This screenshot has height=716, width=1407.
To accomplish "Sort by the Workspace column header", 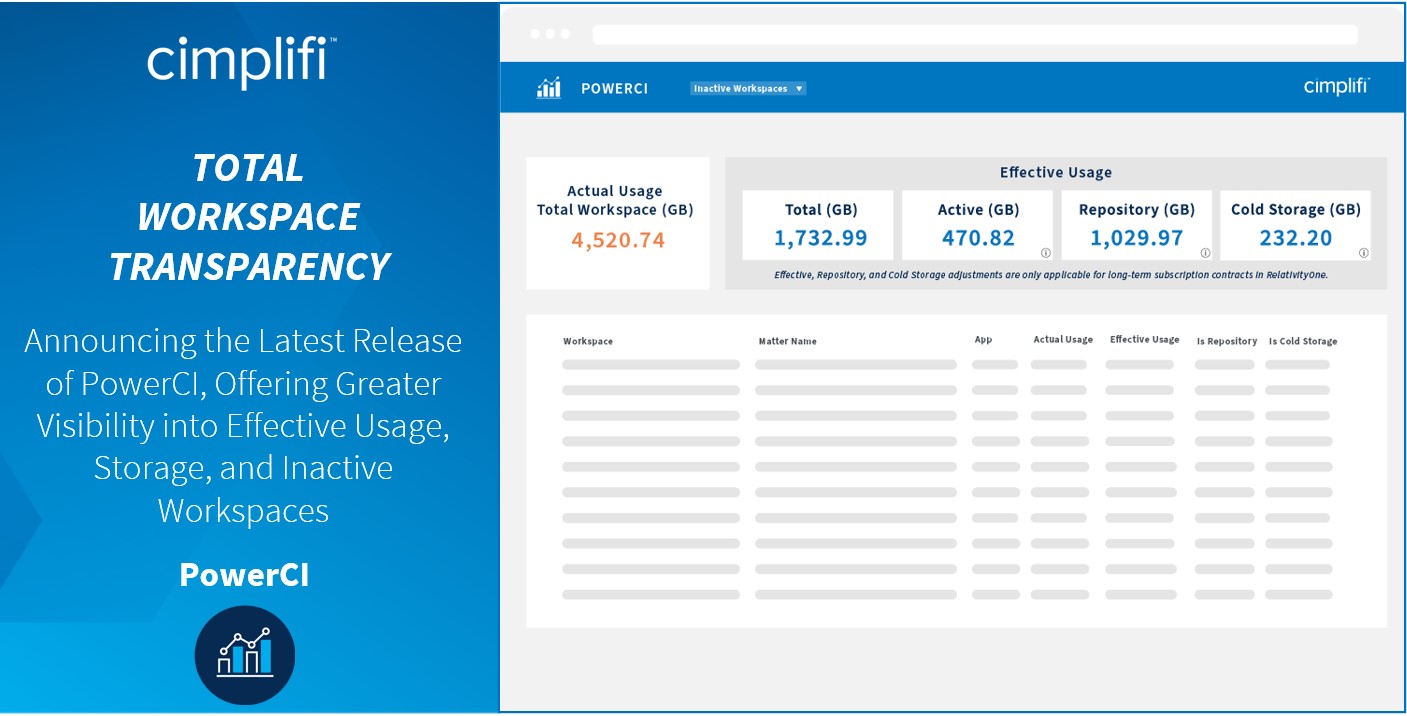I will pyautogui.click(x=588, y=341).
